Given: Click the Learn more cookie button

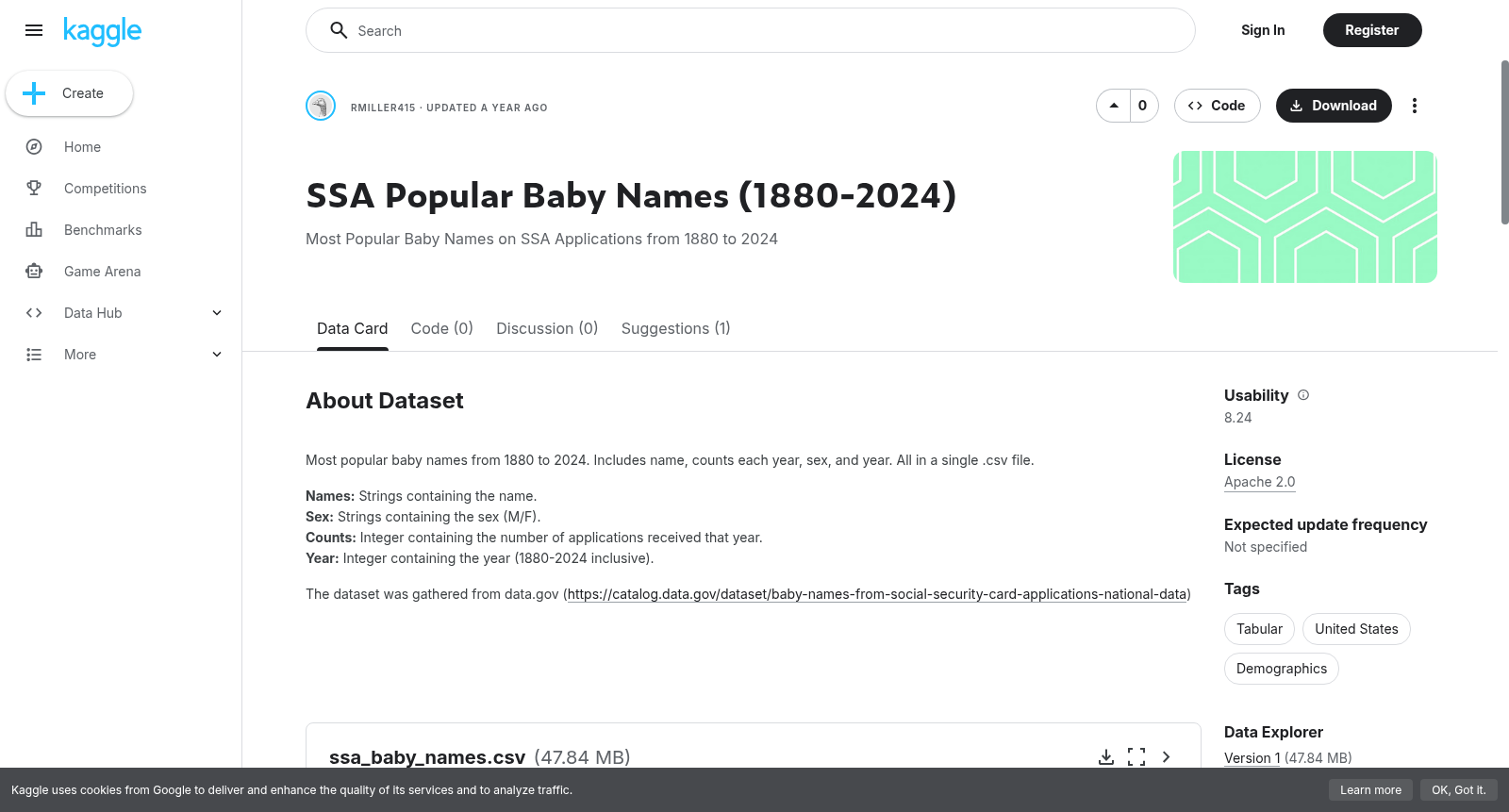Looking at the screenshot, I should tap(1370, 790).
